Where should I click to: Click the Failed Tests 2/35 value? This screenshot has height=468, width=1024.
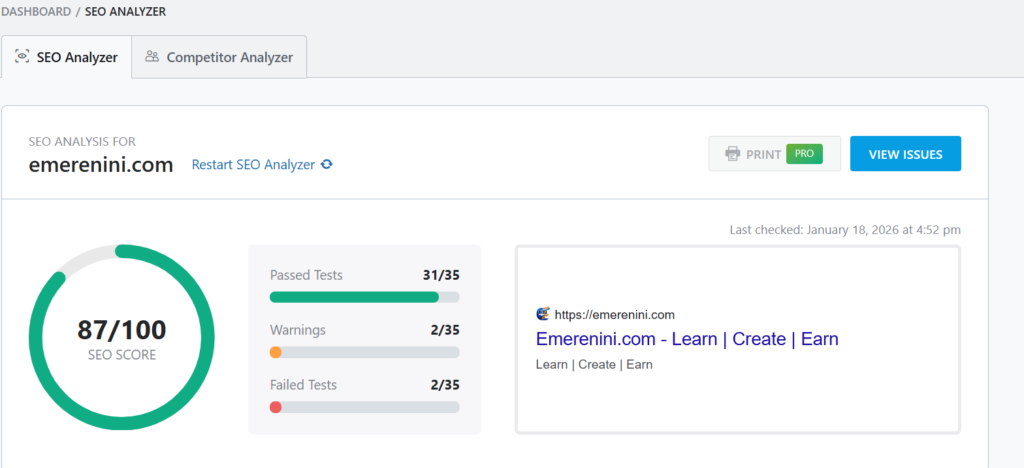(x=445, y=385)
